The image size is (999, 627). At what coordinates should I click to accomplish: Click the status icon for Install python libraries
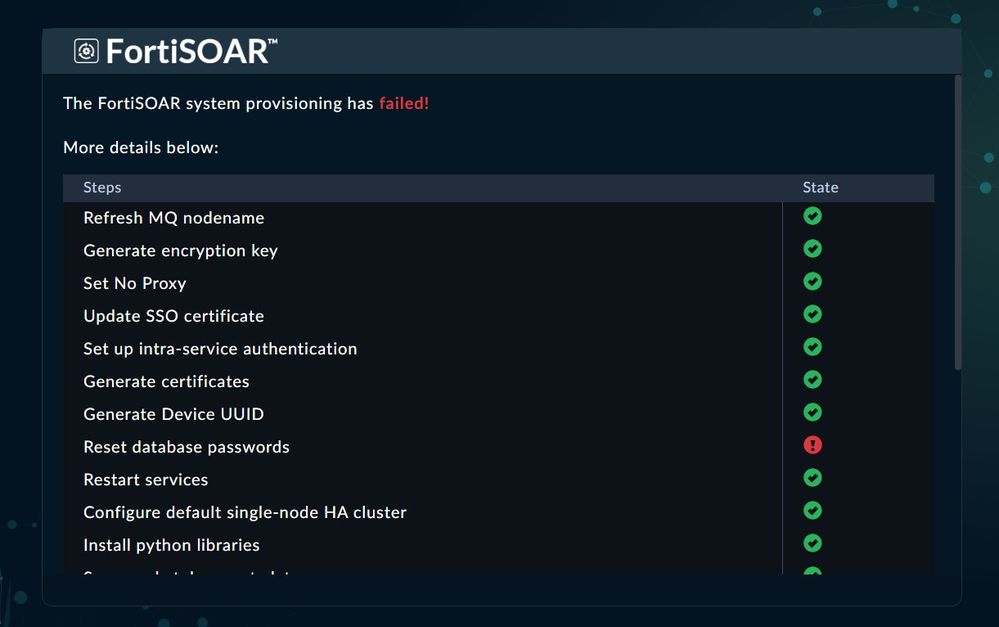813,543
